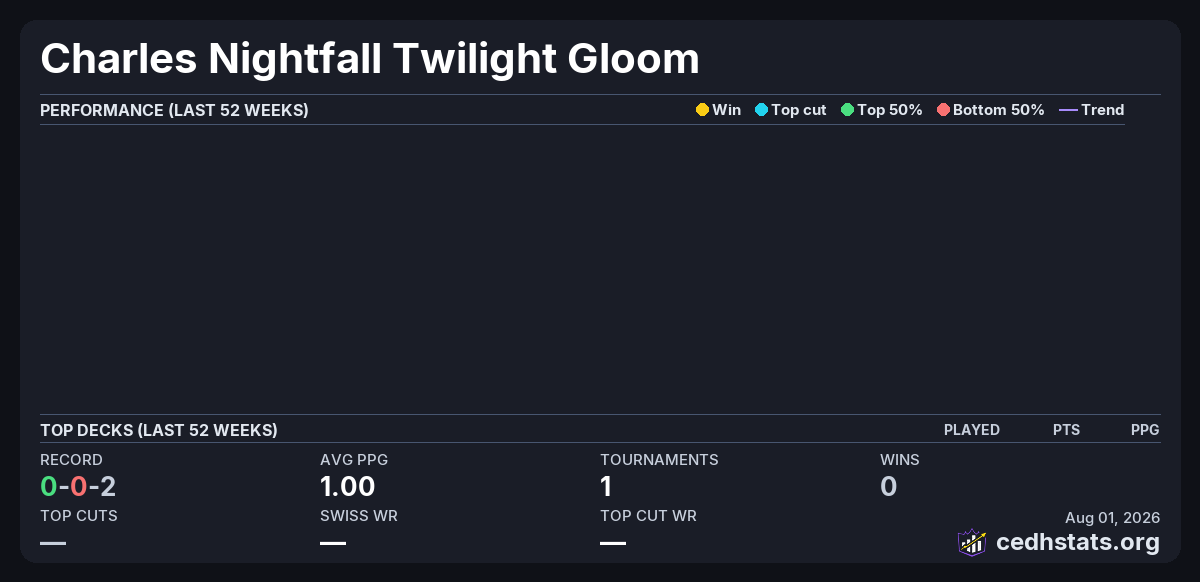Click the Top Decks (Last 52 Weeks) header
Viewport: 1200px width, 582px height.
tap(159, 430)
